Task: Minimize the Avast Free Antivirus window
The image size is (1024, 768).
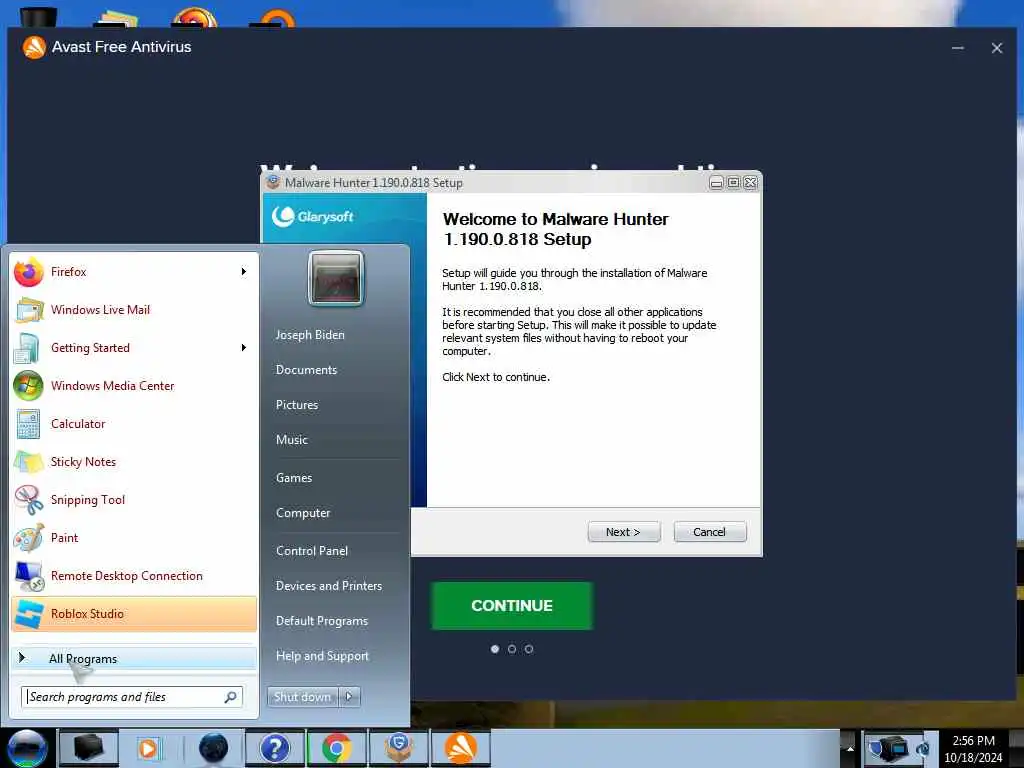Action: pyautogui.click(x=957, y=48)
